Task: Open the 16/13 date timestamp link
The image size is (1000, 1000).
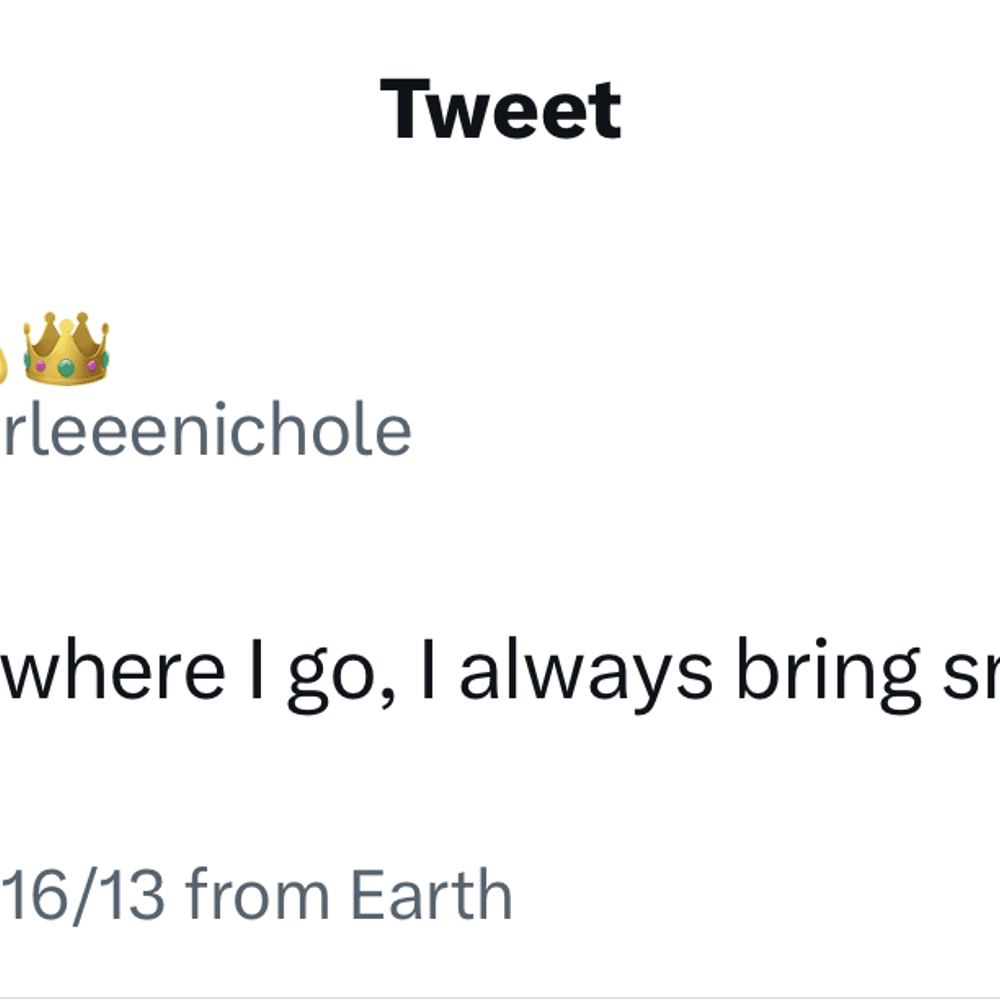Action: (82, 895)
